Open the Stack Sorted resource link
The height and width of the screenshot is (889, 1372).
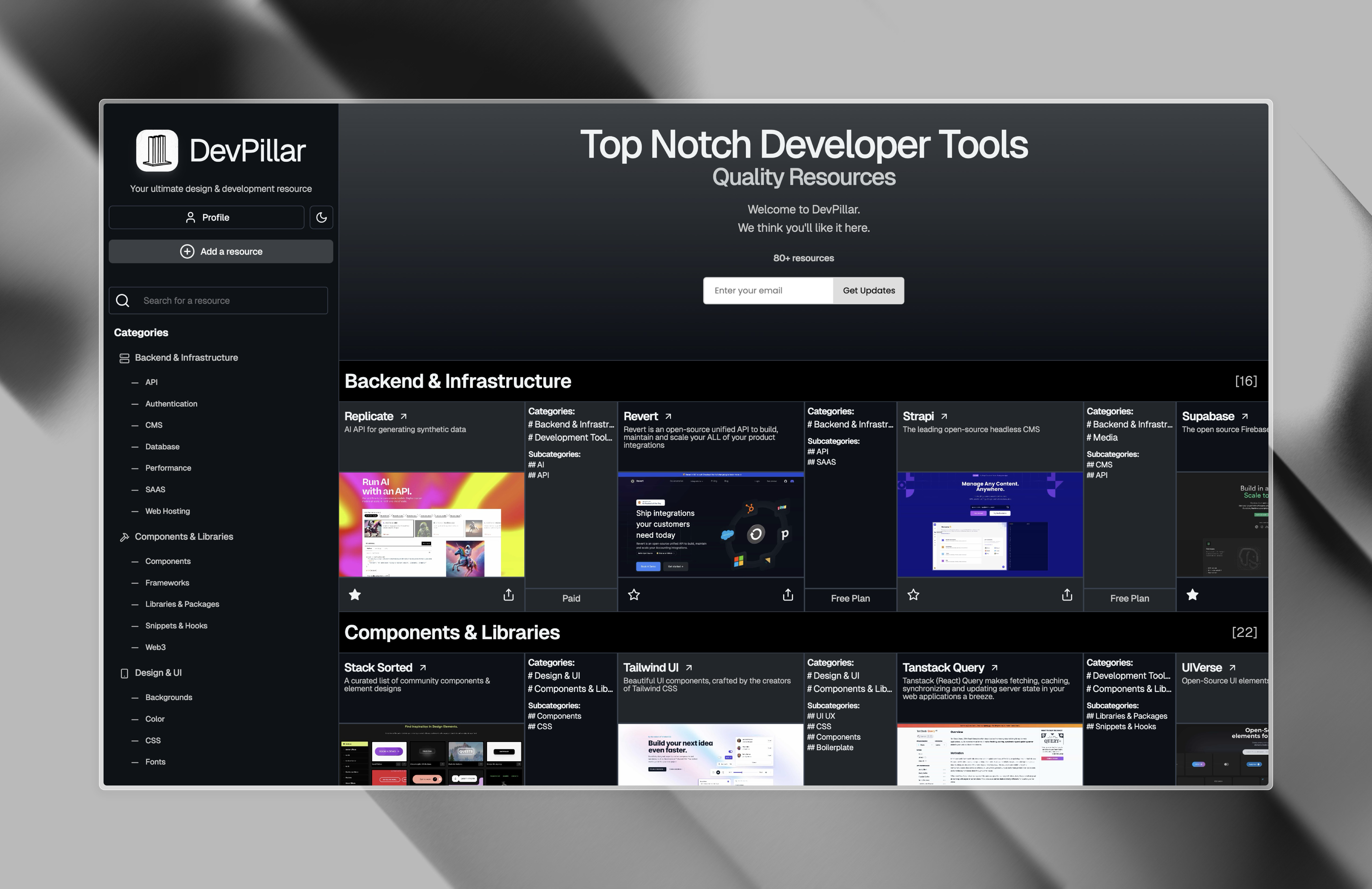(x=378, y=667)
